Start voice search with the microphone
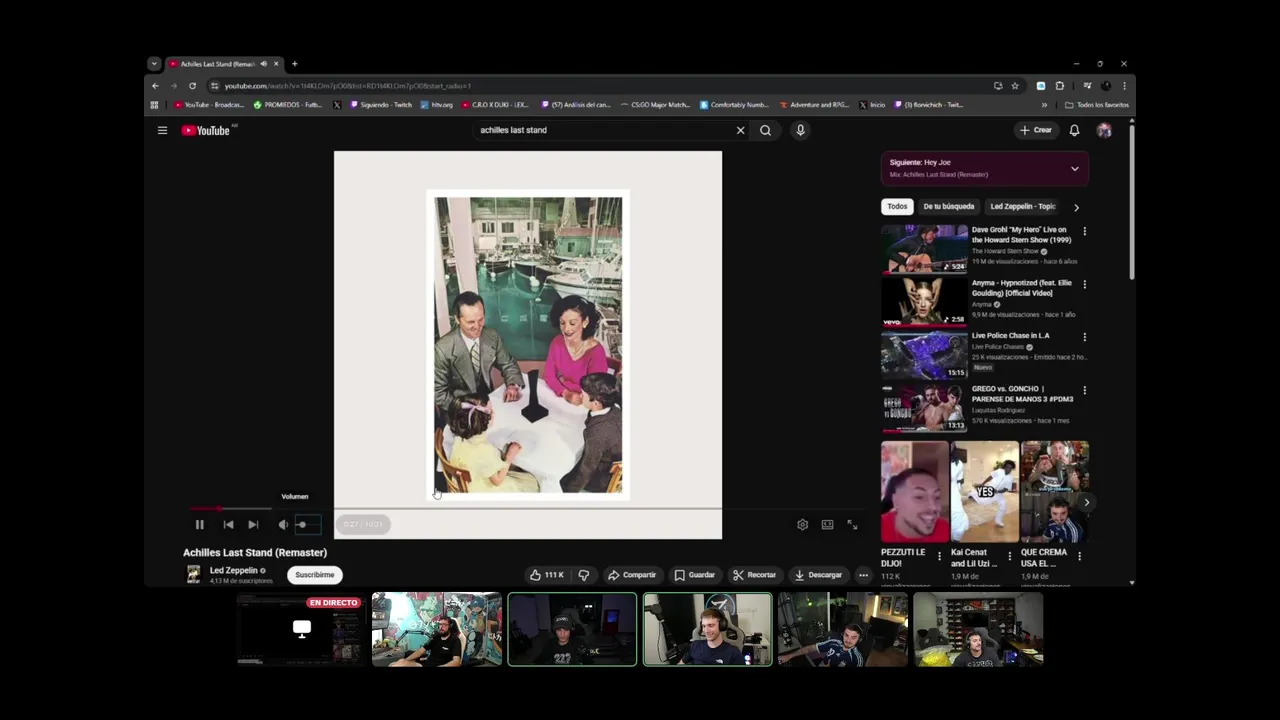This screenshot has height=720, width=1280. tap(800, 130)
